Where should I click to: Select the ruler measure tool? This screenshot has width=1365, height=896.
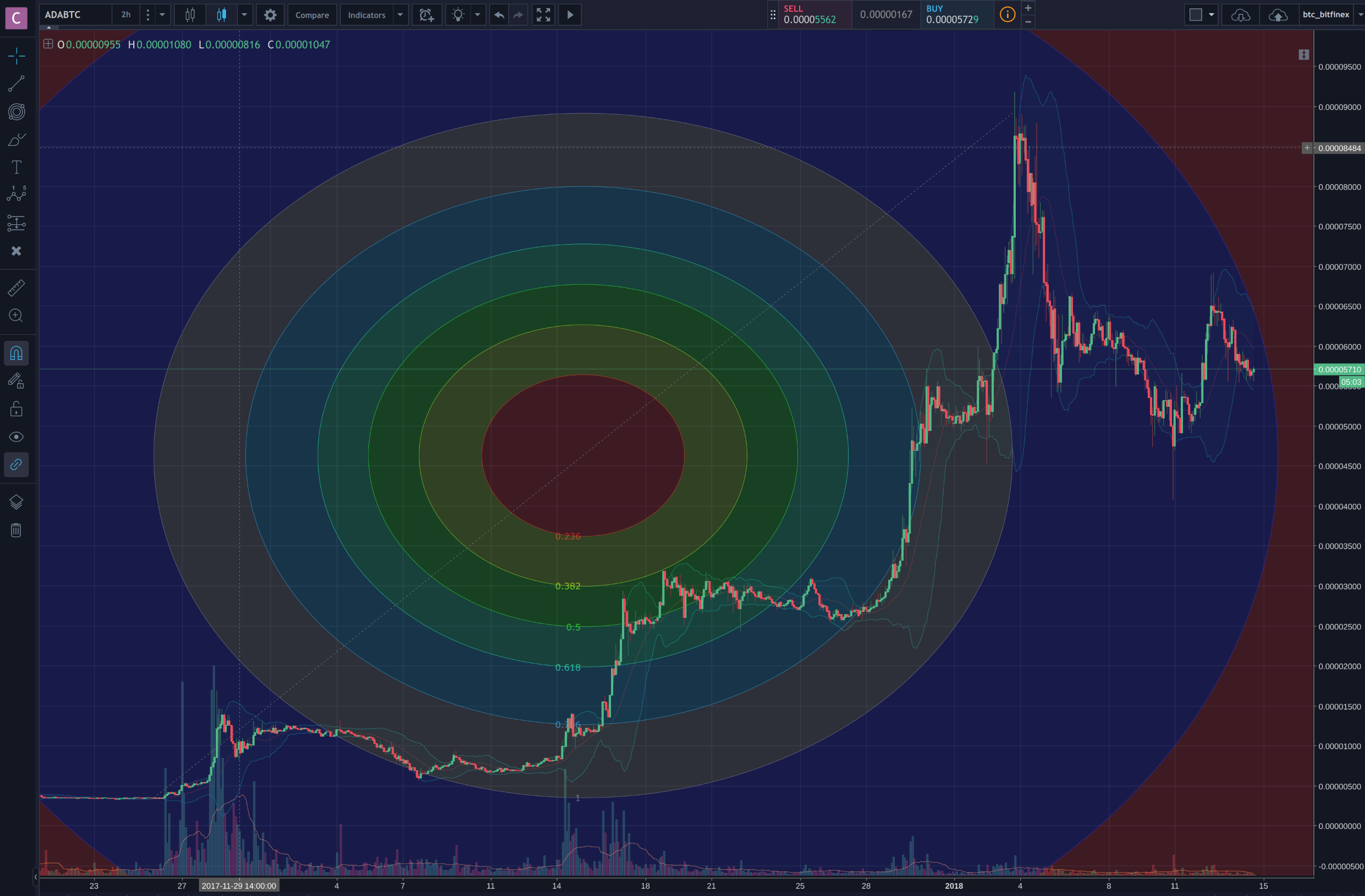[16, 288]
